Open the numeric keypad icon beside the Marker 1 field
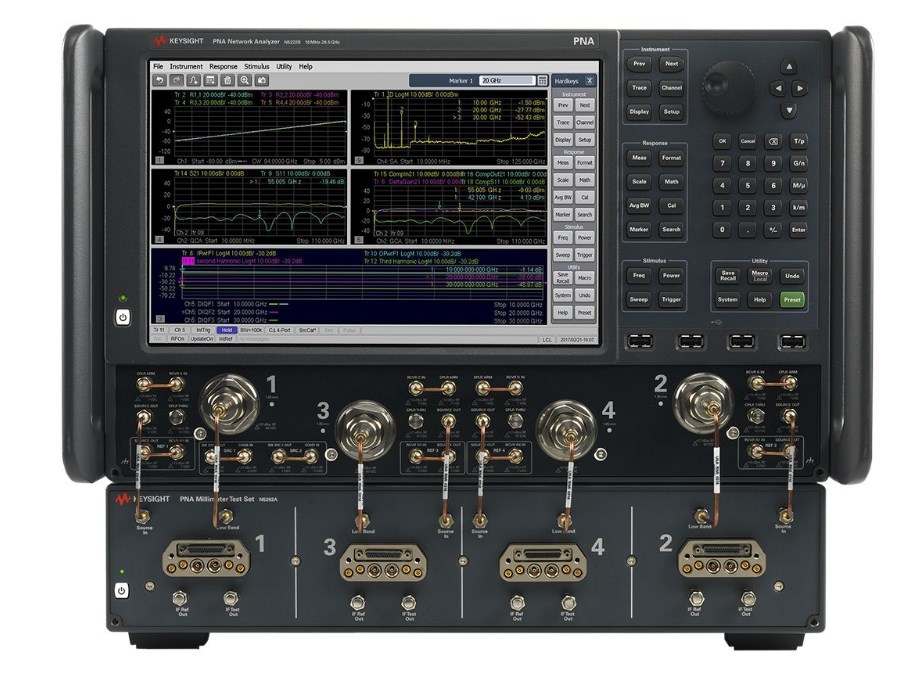This screenshot has height=693, width=924. pyautogui.click(x=543, y=81)
